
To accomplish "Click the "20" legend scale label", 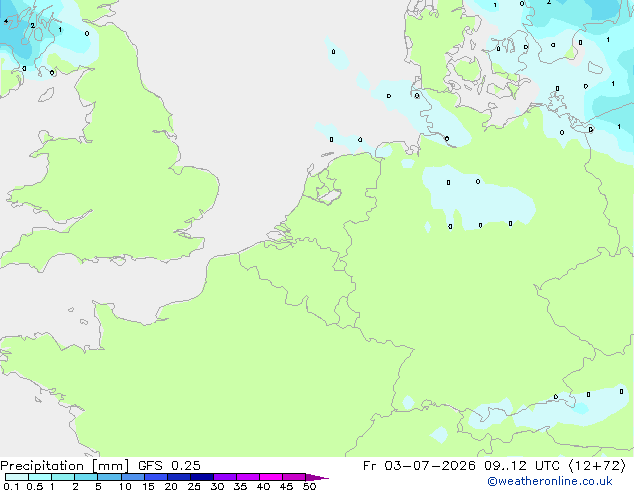I will coord(171,486).
